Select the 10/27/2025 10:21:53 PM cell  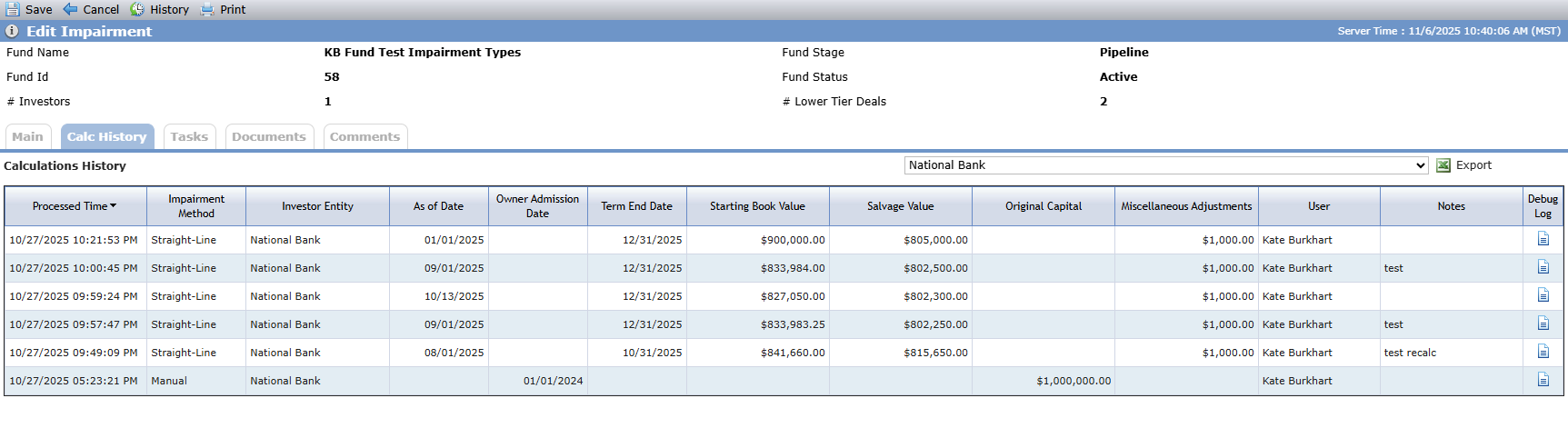tap(74, 240)
